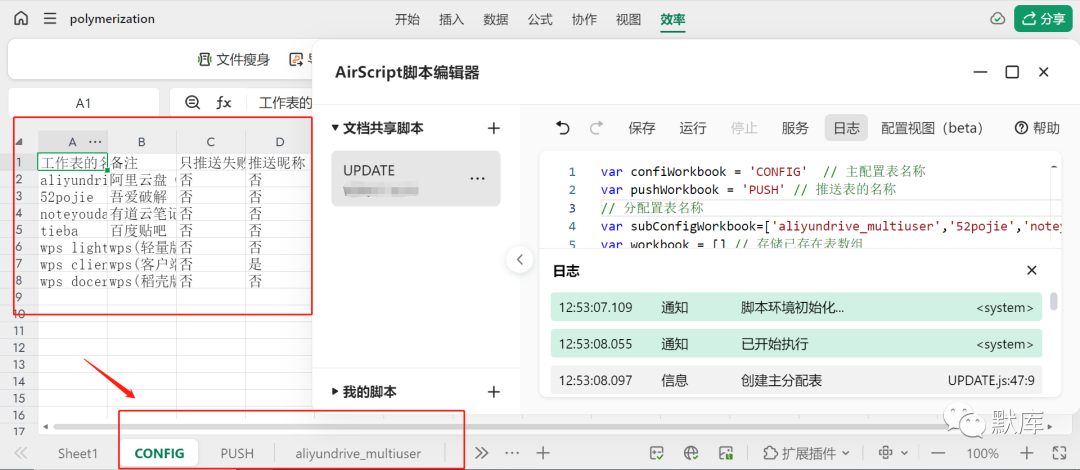Go to first sheet double-left arrows
Viewport: 1080px width, 470px height.
tap(21, 453)
